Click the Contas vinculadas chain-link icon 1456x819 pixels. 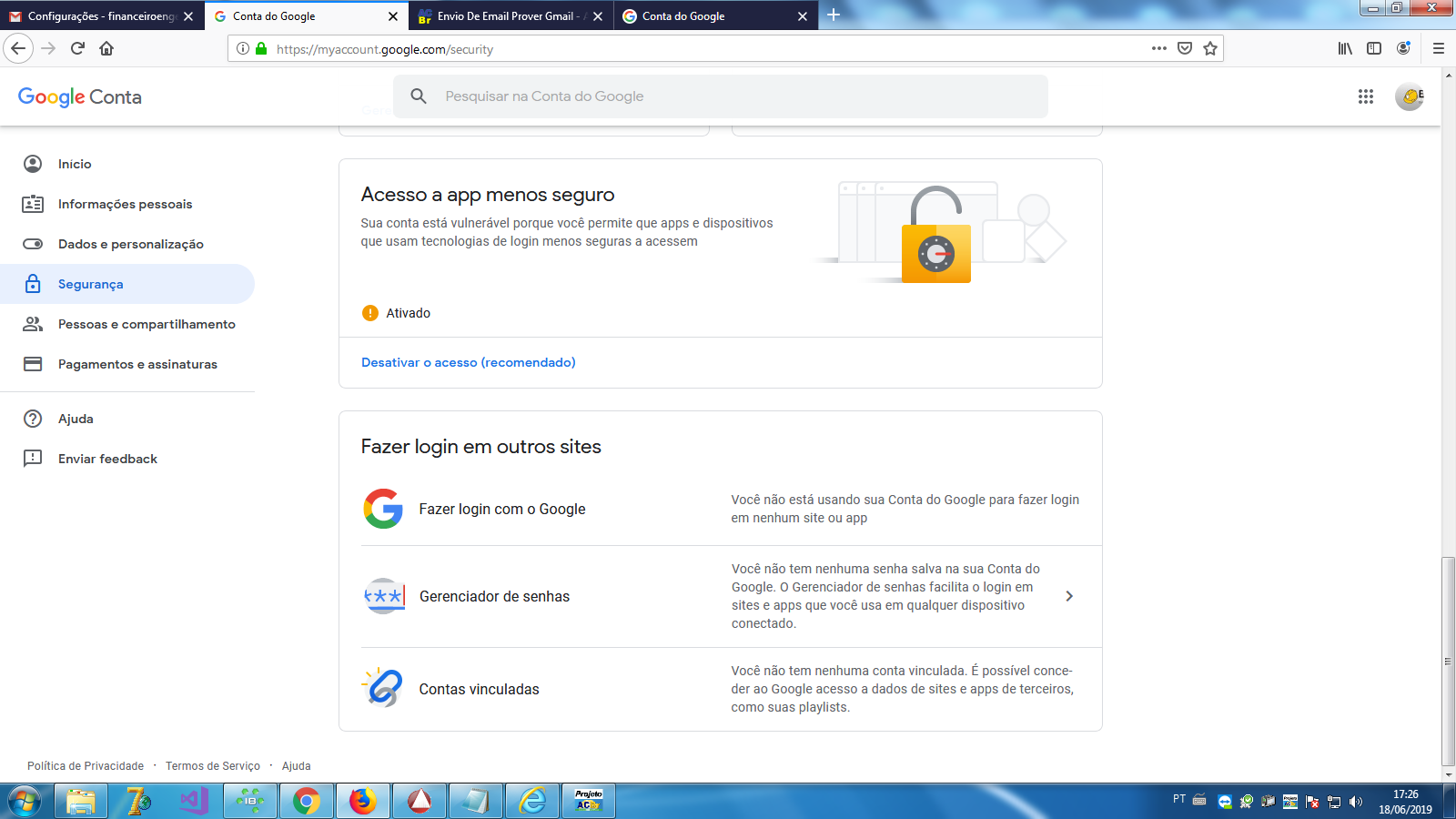pos(383,688)
